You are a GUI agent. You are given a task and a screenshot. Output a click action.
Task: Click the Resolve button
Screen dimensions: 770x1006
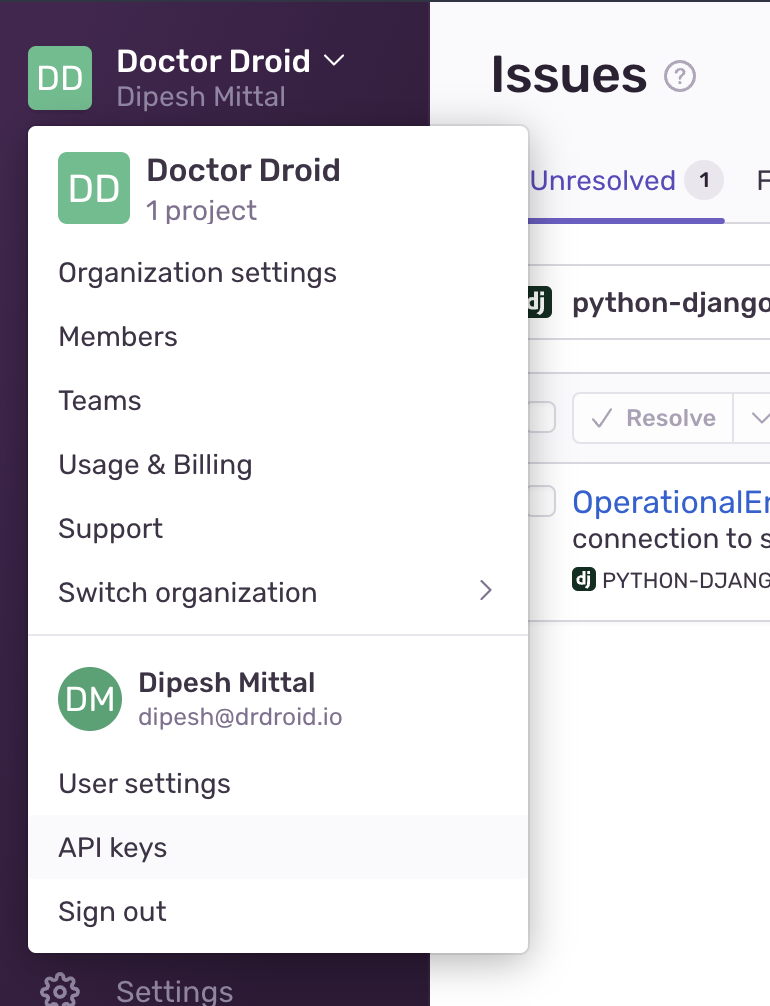(x=653, y=418)
